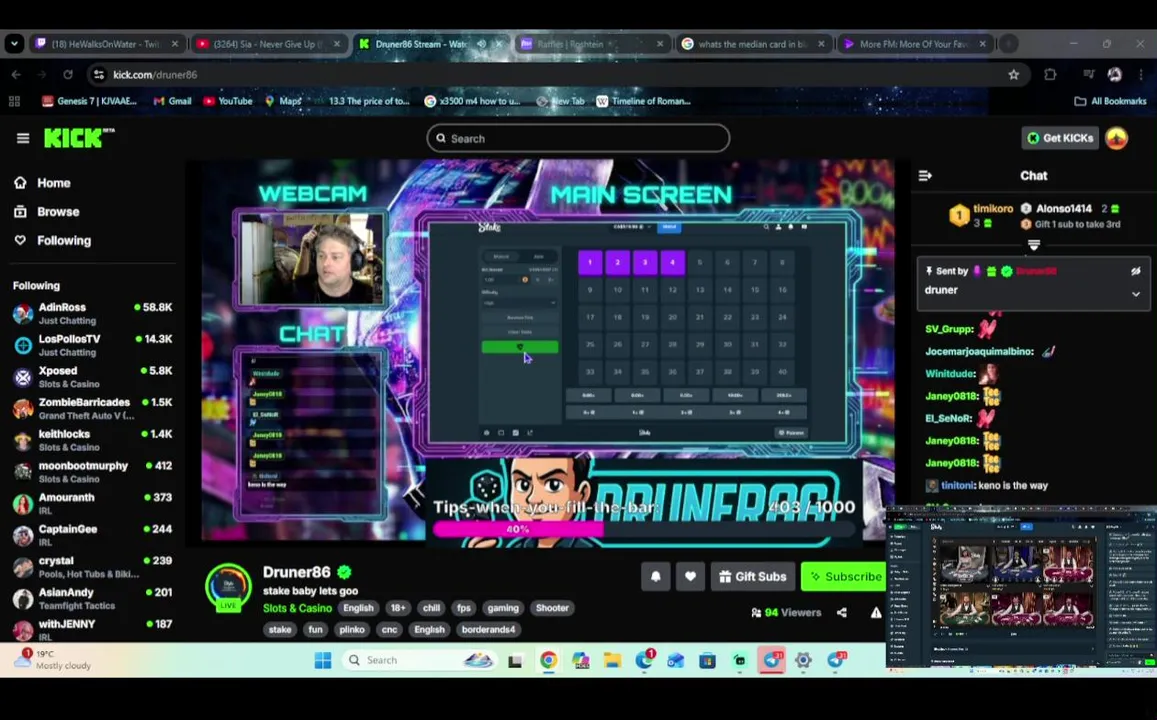Open the Kick hamburger menu
The image size is (1157, 720).
pyautogui.click(x=23, y=138)
